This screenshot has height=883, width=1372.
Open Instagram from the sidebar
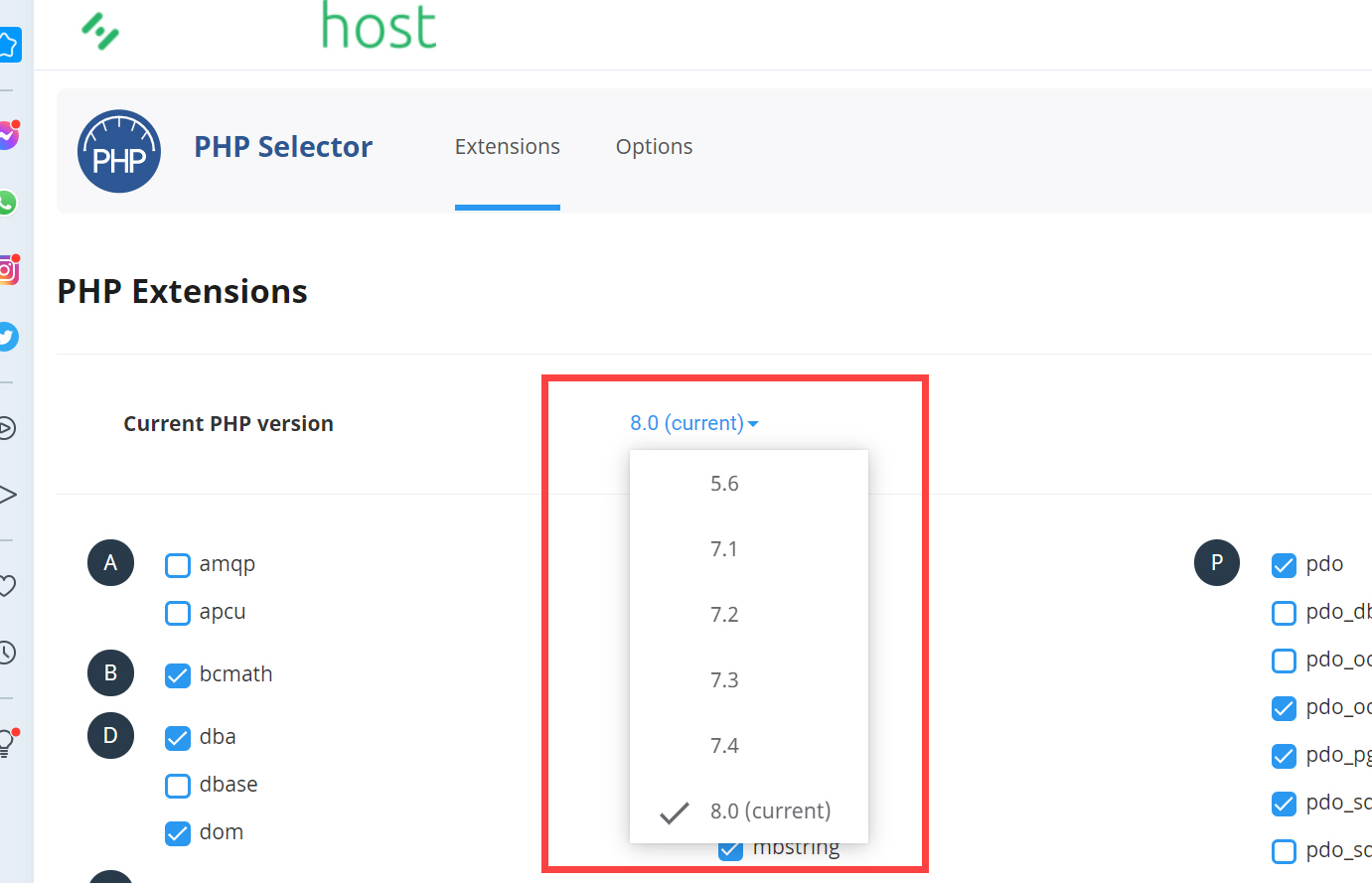tap(8, 269)
